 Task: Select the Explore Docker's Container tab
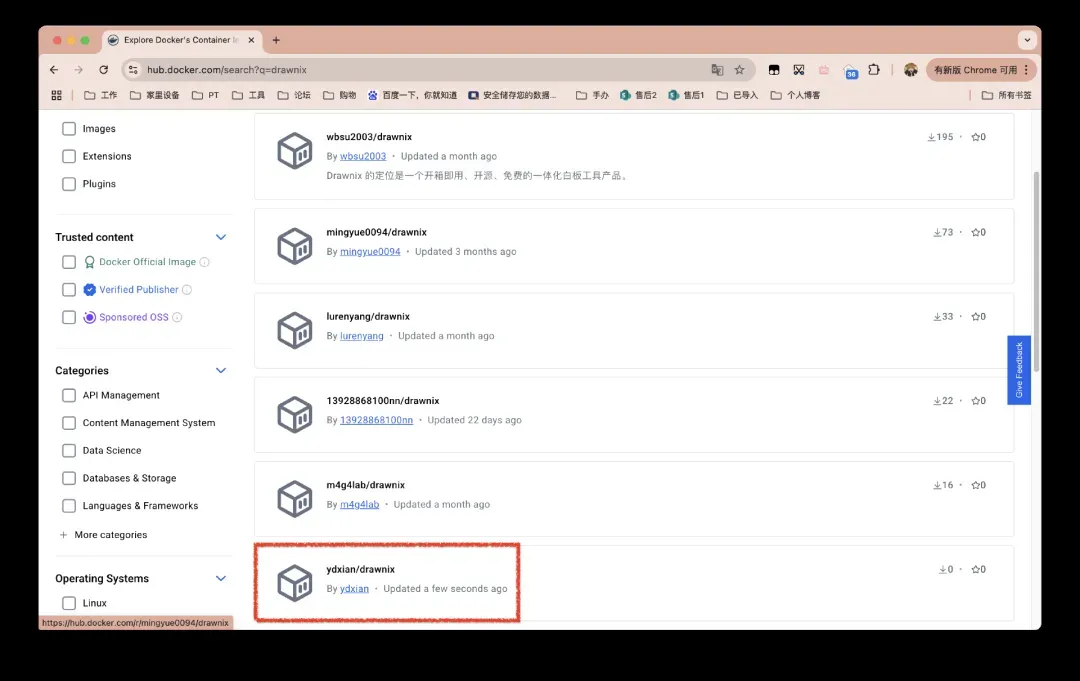[180, 40]
